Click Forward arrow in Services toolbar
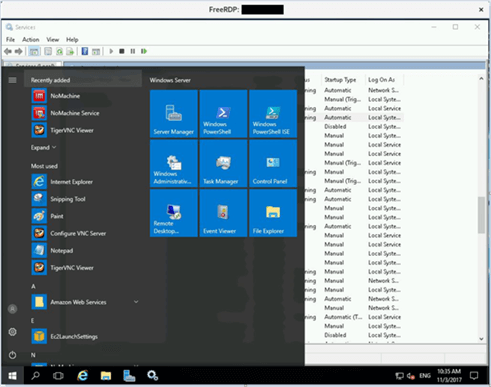 pyautogui.click(x=19, y=51)
